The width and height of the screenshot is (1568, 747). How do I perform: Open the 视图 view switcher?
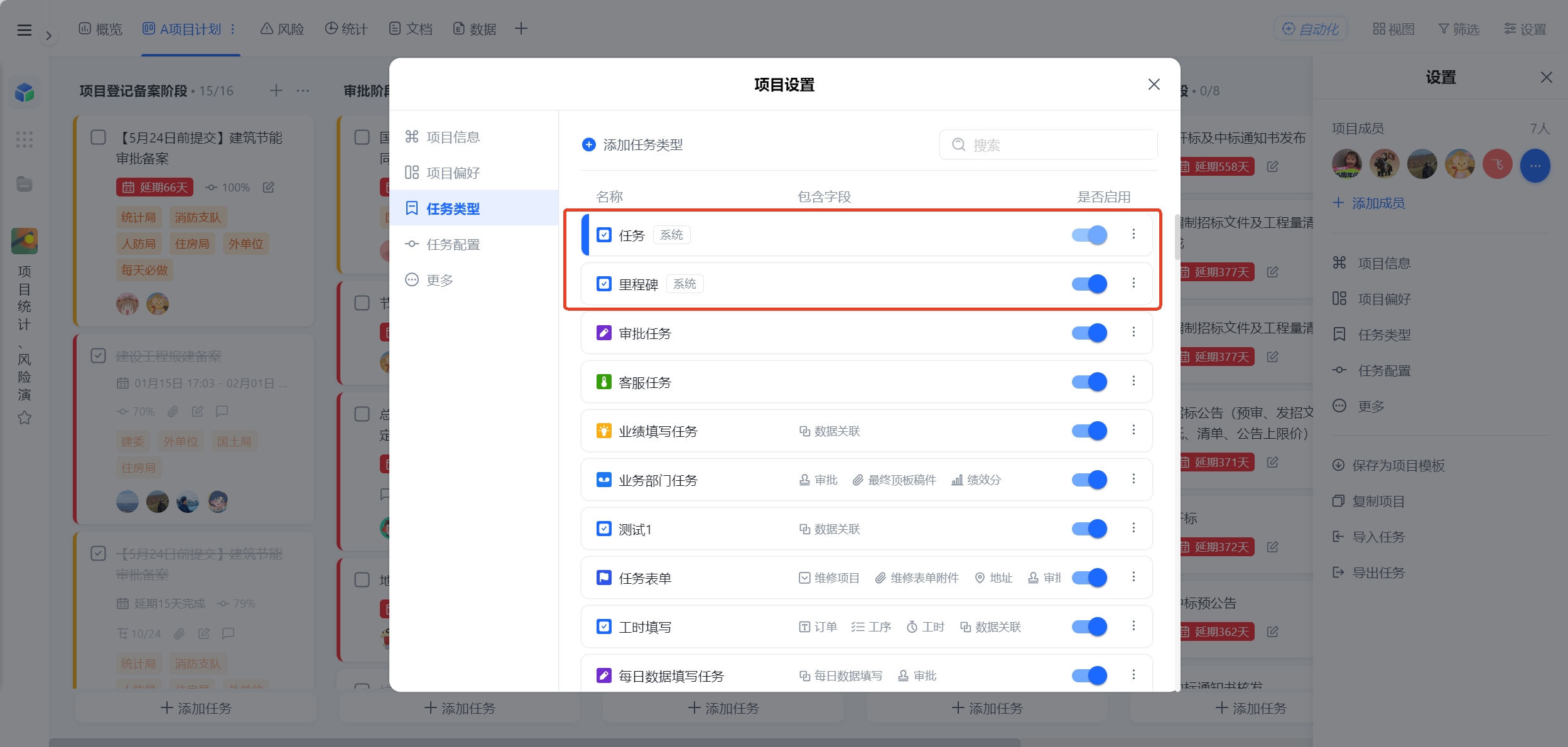pos(1393,29)
